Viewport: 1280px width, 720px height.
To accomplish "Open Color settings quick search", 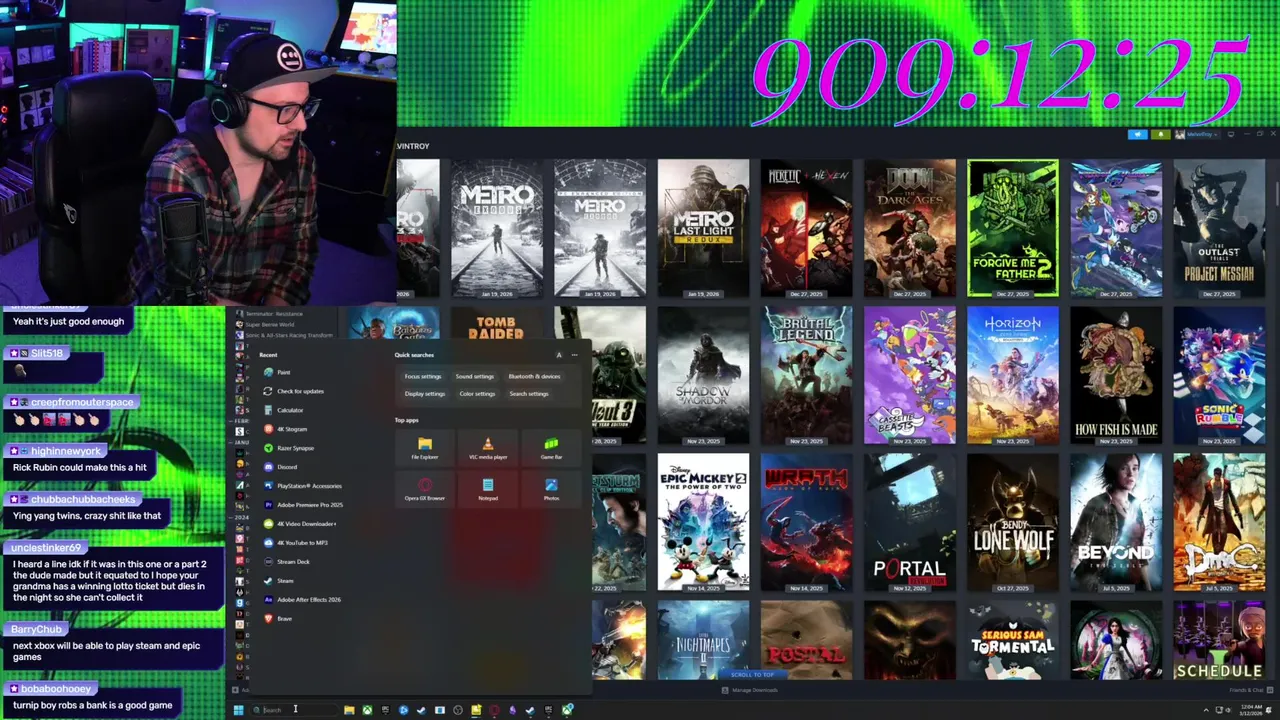I will point(477,394).
